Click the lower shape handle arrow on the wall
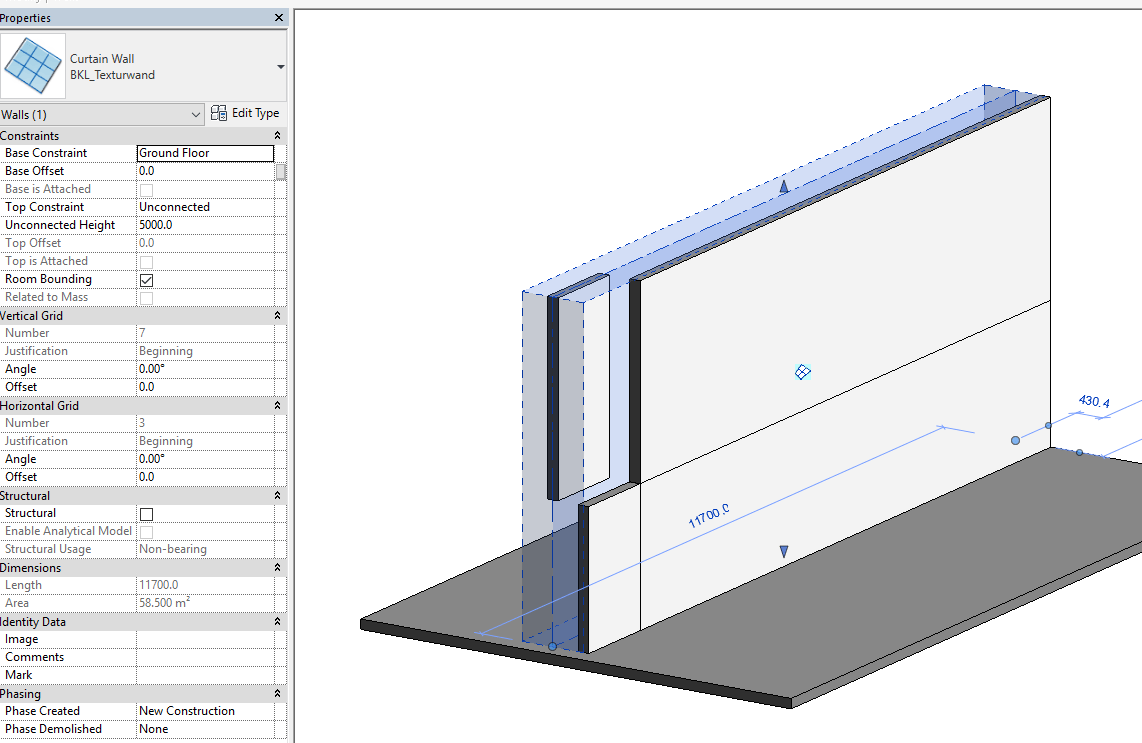Image resolution: width=1142 pixels, height=743 pixels. (784, 552)
